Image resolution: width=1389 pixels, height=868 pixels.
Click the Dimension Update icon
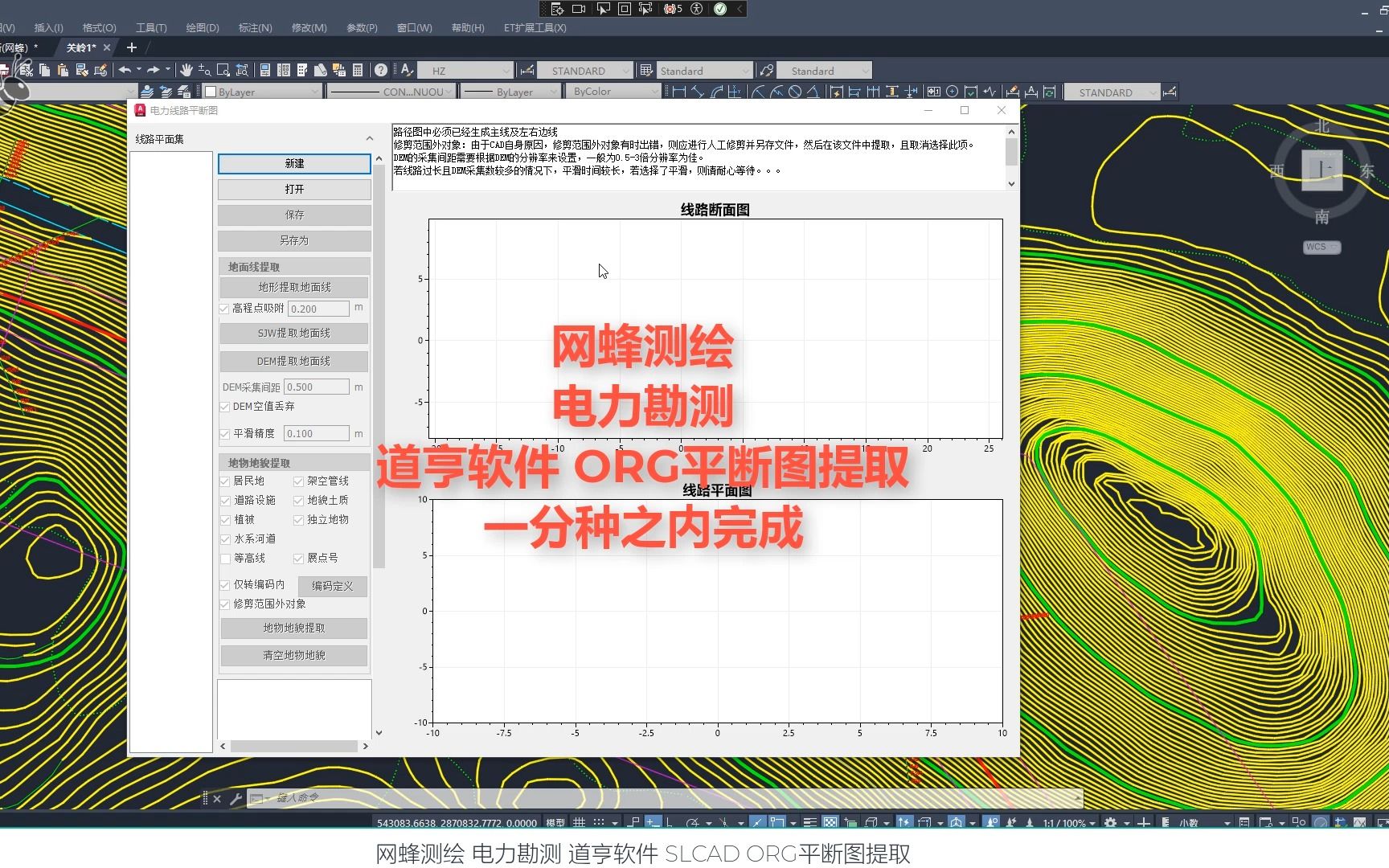point(1050,92)
